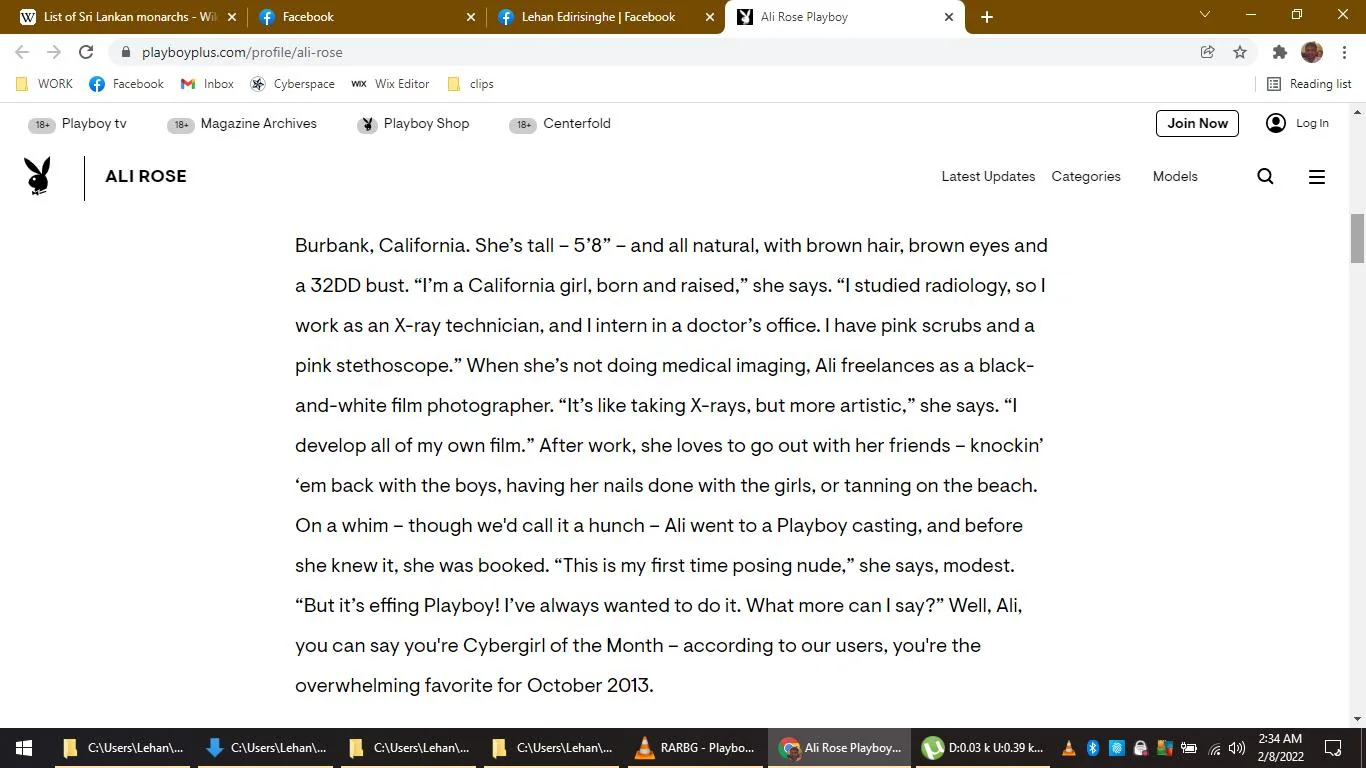1366x768 pixels.
Task: Open the Categories menu item
Action: (1086, 176)
